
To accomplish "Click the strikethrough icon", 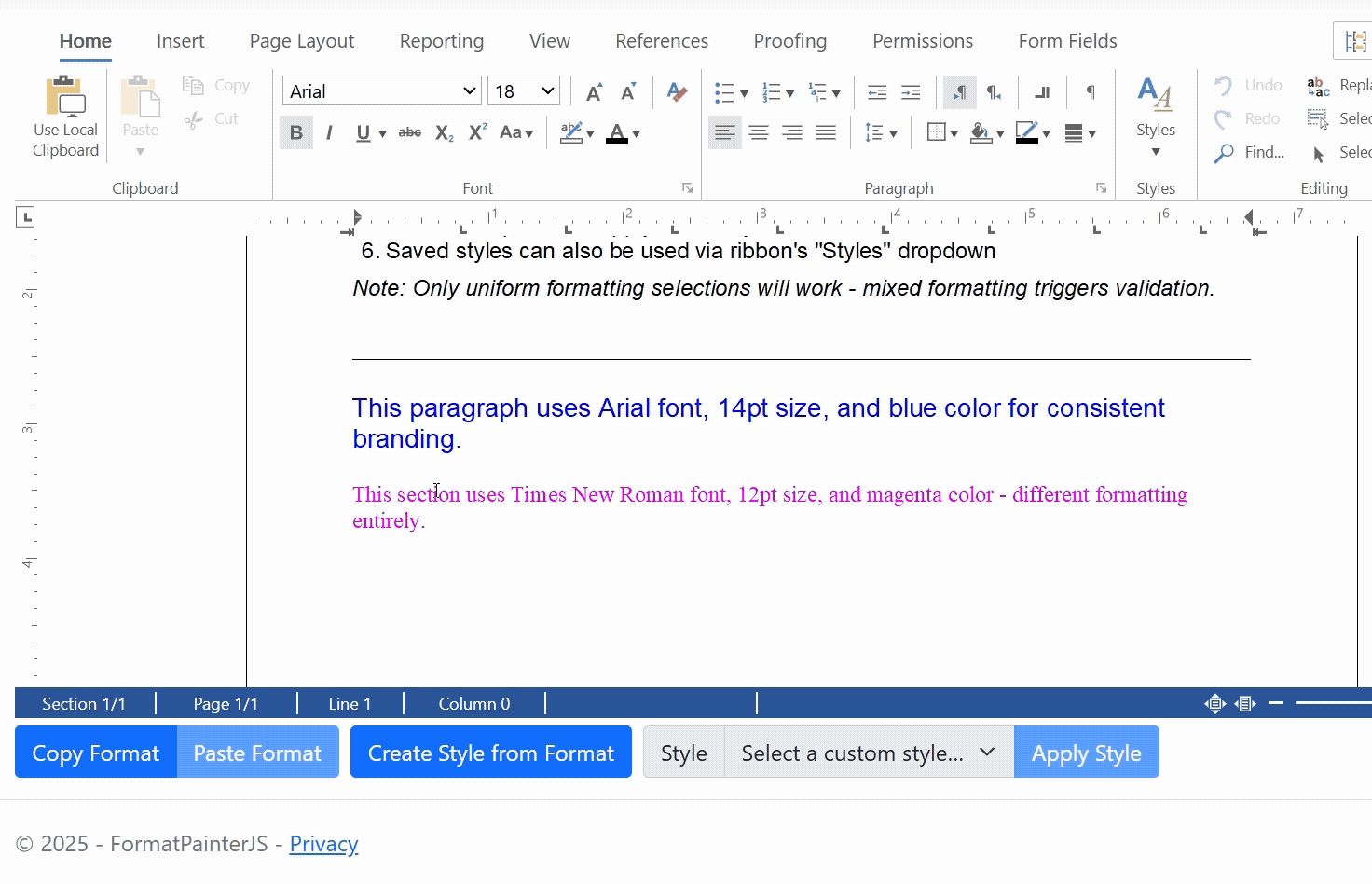I will click(409, 133).
